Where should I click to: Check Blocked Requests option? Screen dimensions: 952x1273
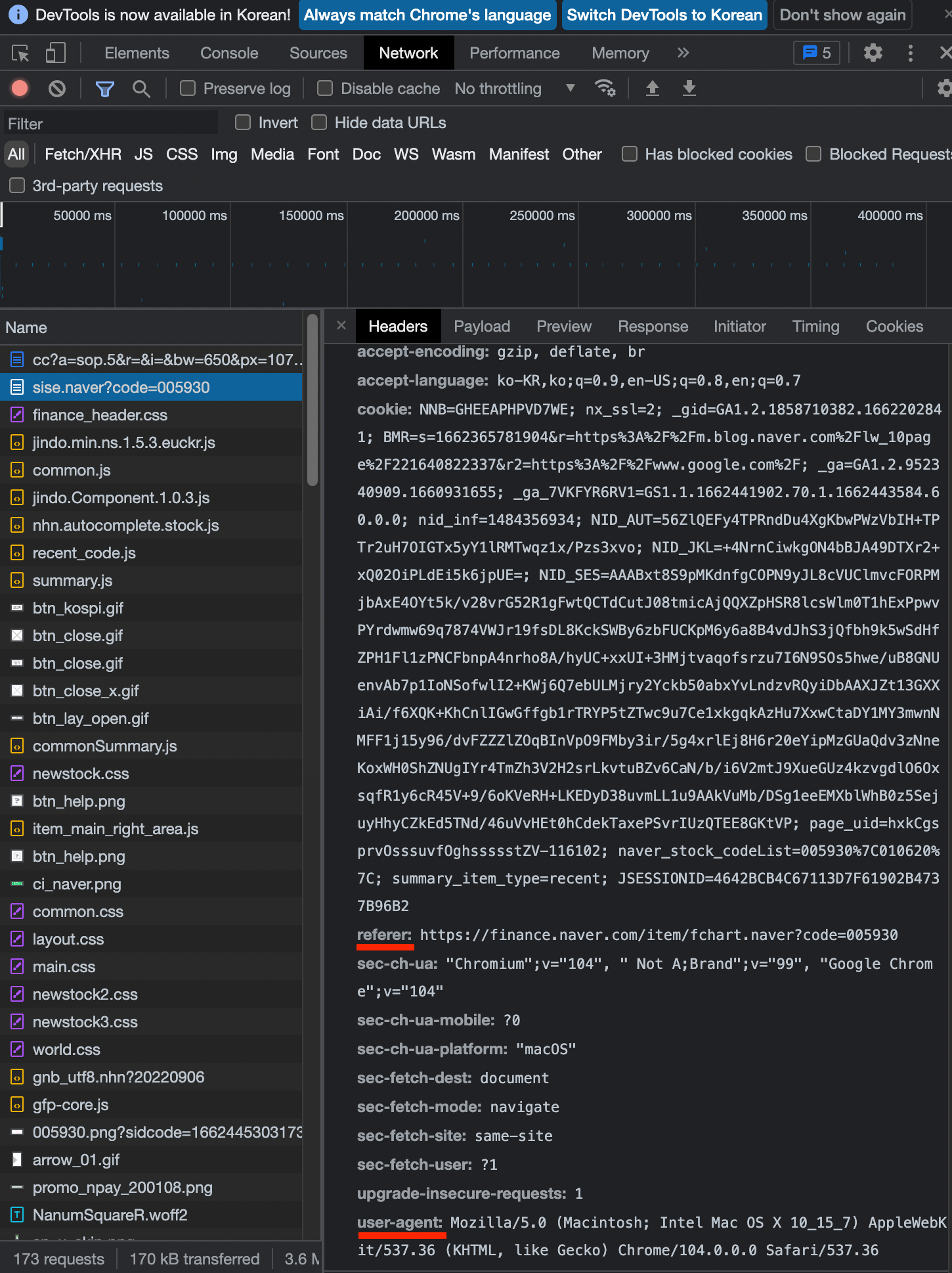pos(813,154)
